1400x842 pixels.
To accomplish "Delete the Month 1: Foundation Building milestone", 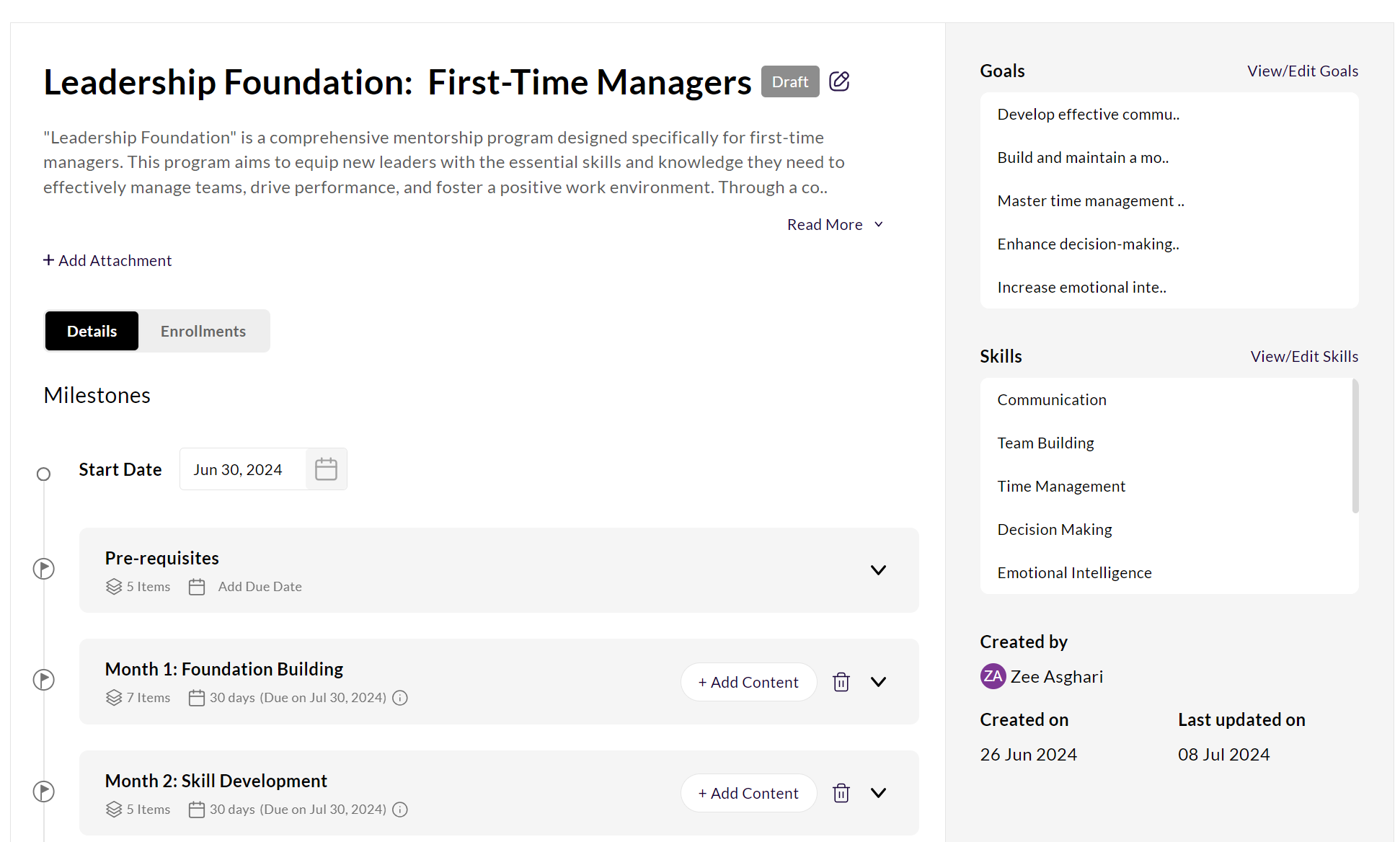I will 841,682.
